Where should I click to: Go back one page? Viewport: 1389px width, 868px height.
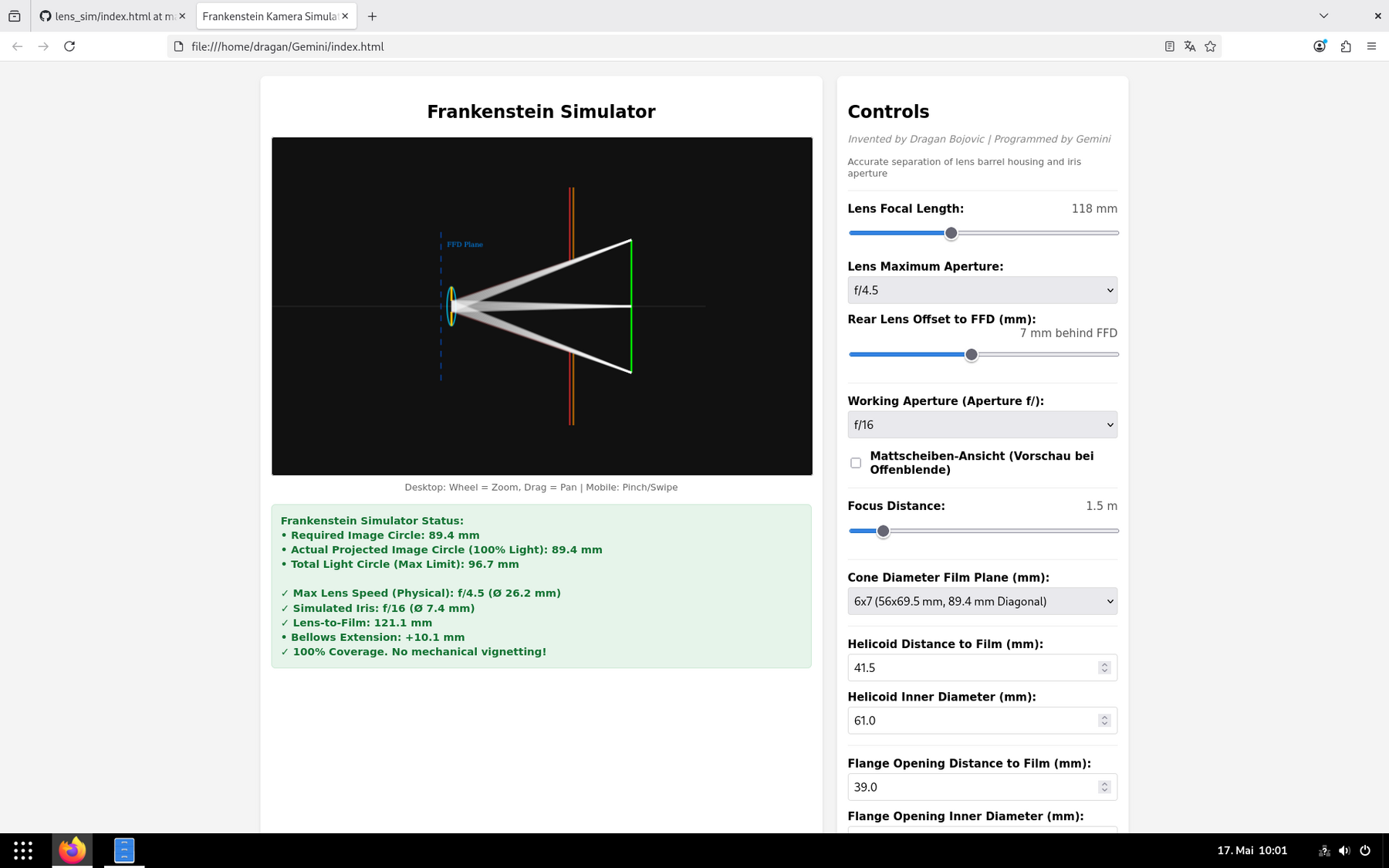[x=18, y=46]
